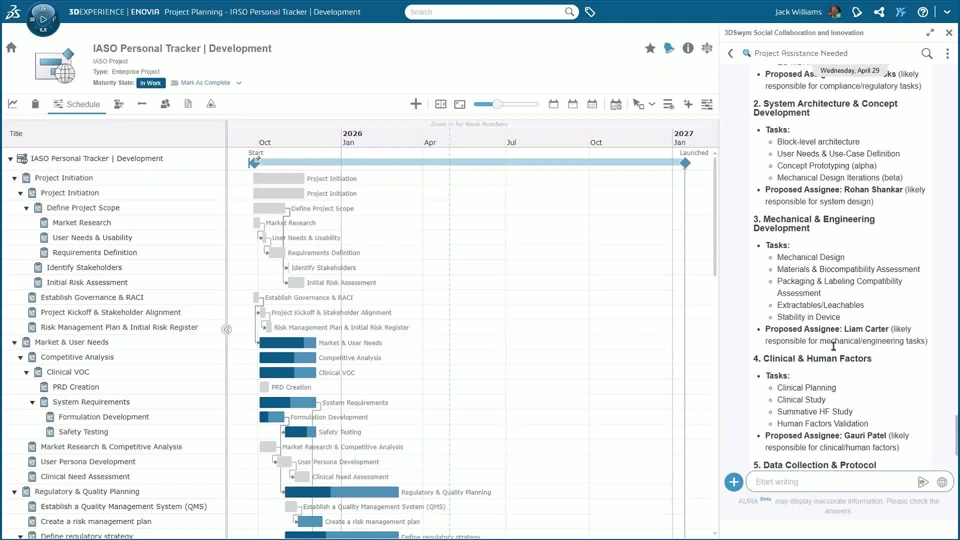The height and width of the screenshot is (540, 960).
Task: Open notifications bell in top bar
Action: pyautogui.click(x=857, y=12)
